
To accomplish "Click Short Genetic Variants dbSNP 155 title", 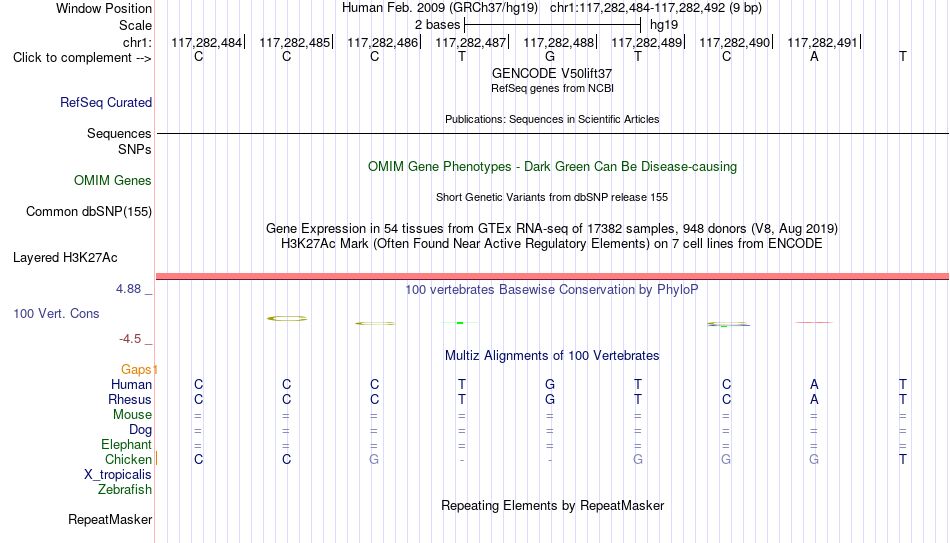I will click(552, 198).
